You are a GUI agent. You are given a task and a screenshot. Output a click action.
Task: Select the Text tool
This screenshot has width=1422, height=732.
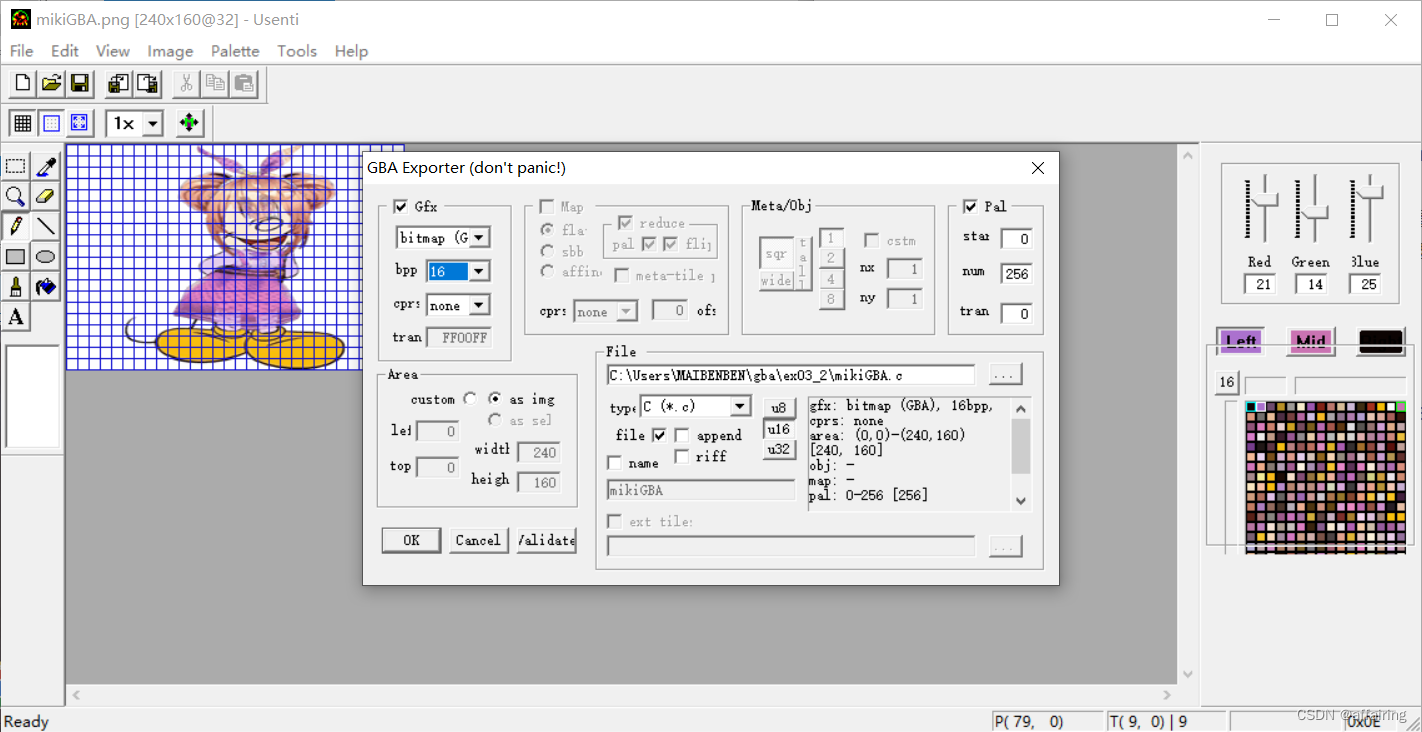(15, 317)
